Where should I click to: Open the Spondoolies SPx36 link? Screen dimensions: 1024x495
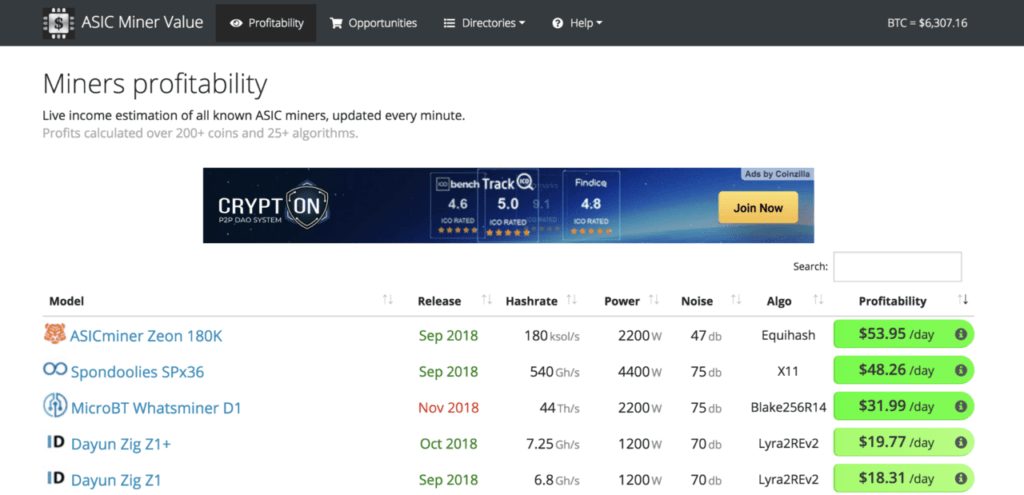(137, 372)
